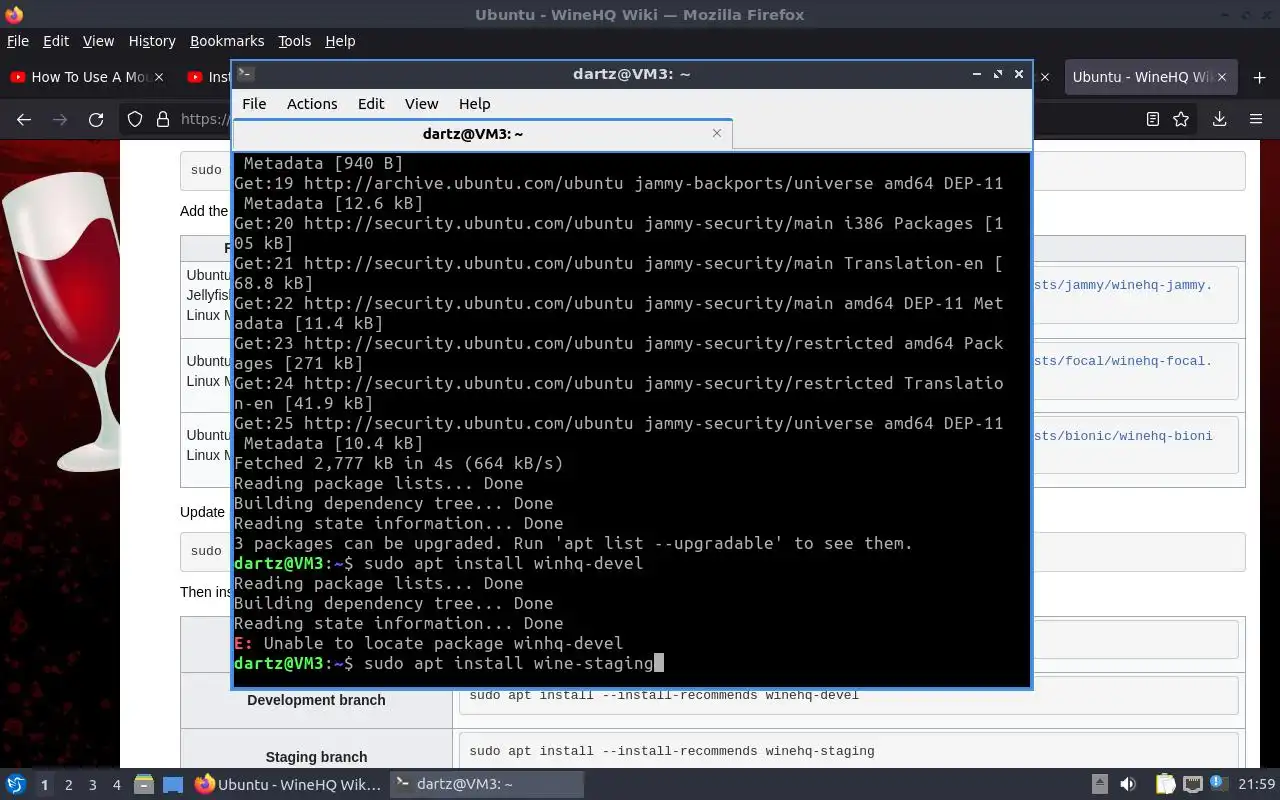Open terminal Actions menu
The height and width of the screenshot is (800, 1280).
(x=312, y=104)
